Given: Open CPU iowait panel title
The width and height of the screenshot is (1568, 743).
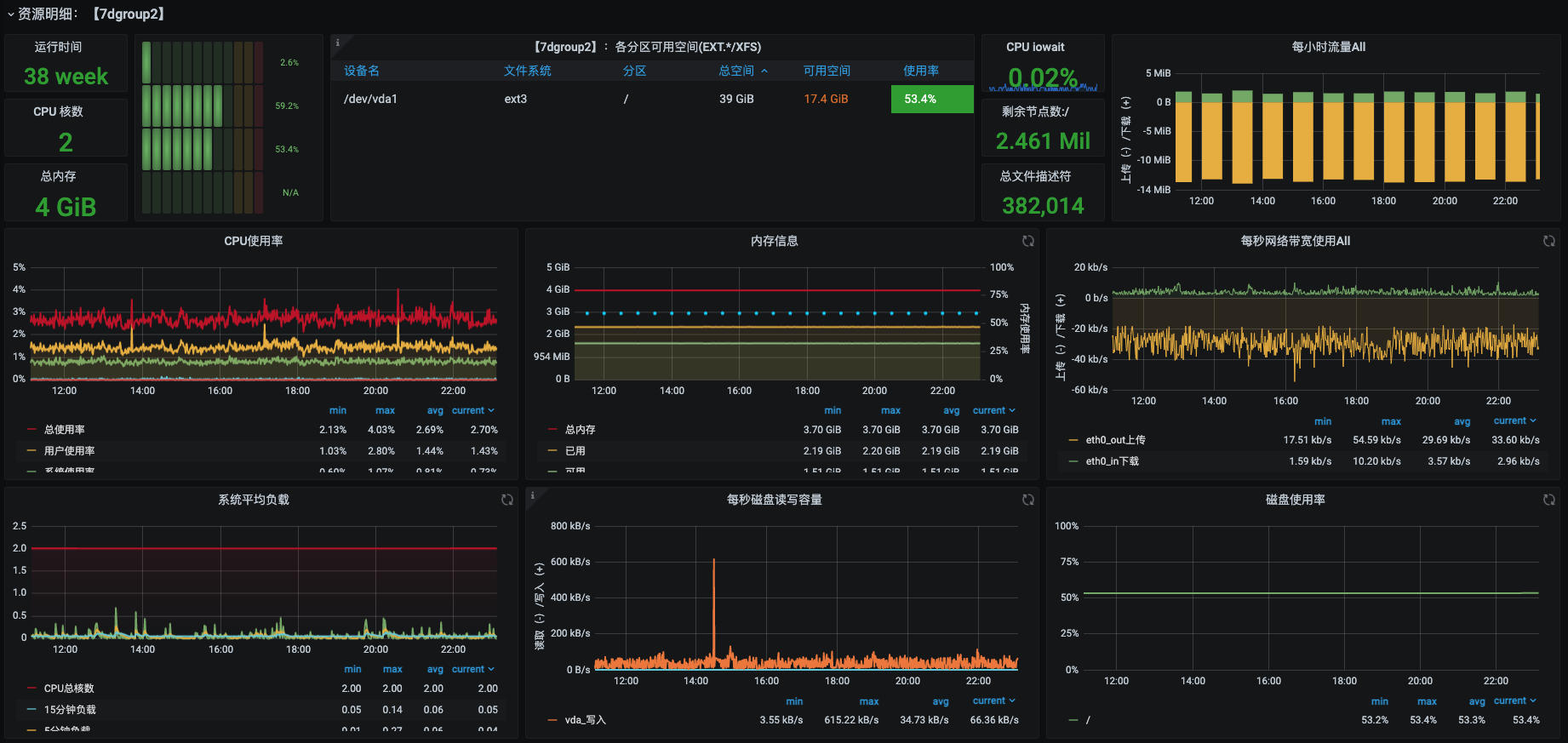Looking at the screenshot, I should coord(1035,47).
